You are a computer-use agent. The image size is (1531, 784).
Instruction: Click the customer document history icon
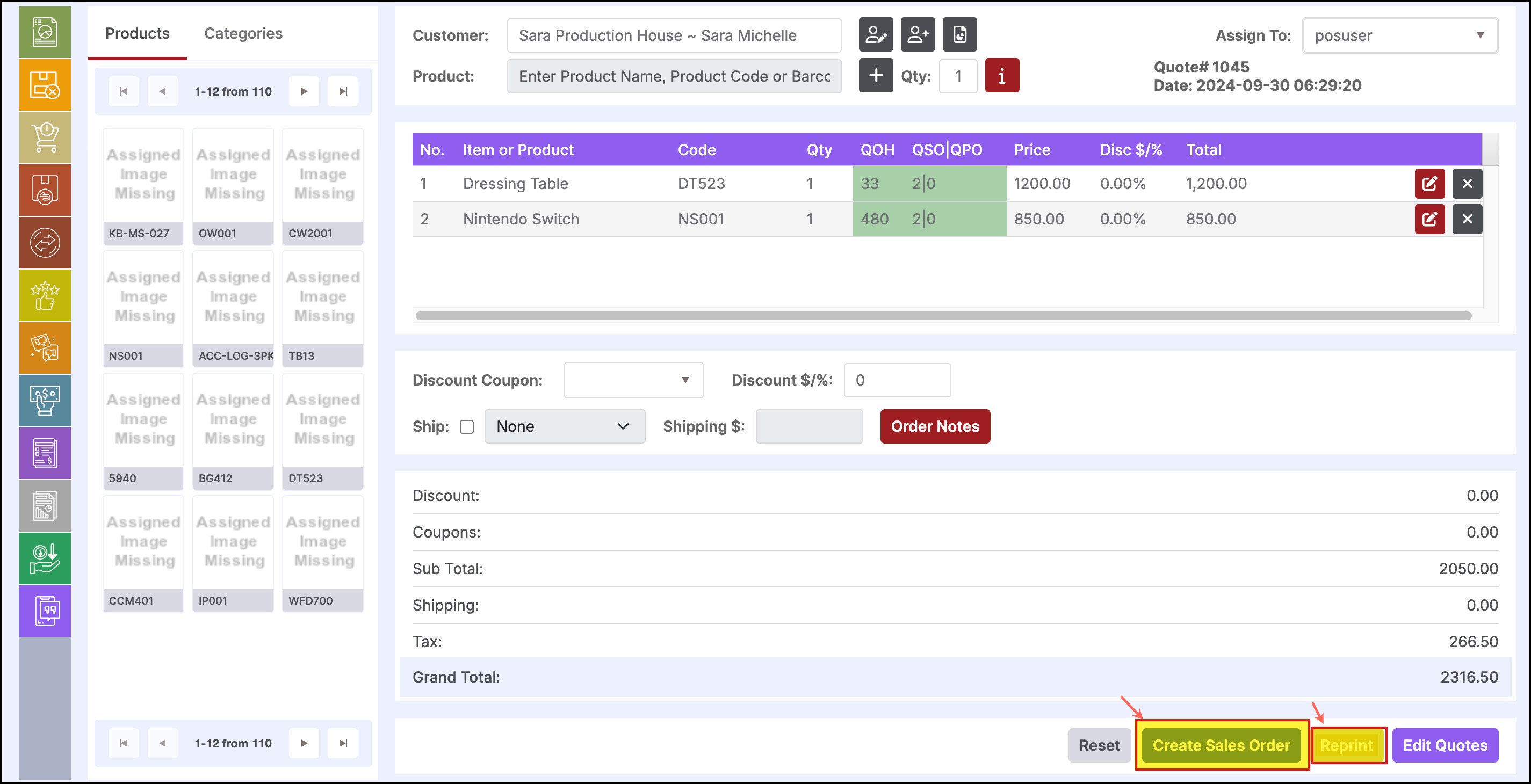tap(960, 34)
